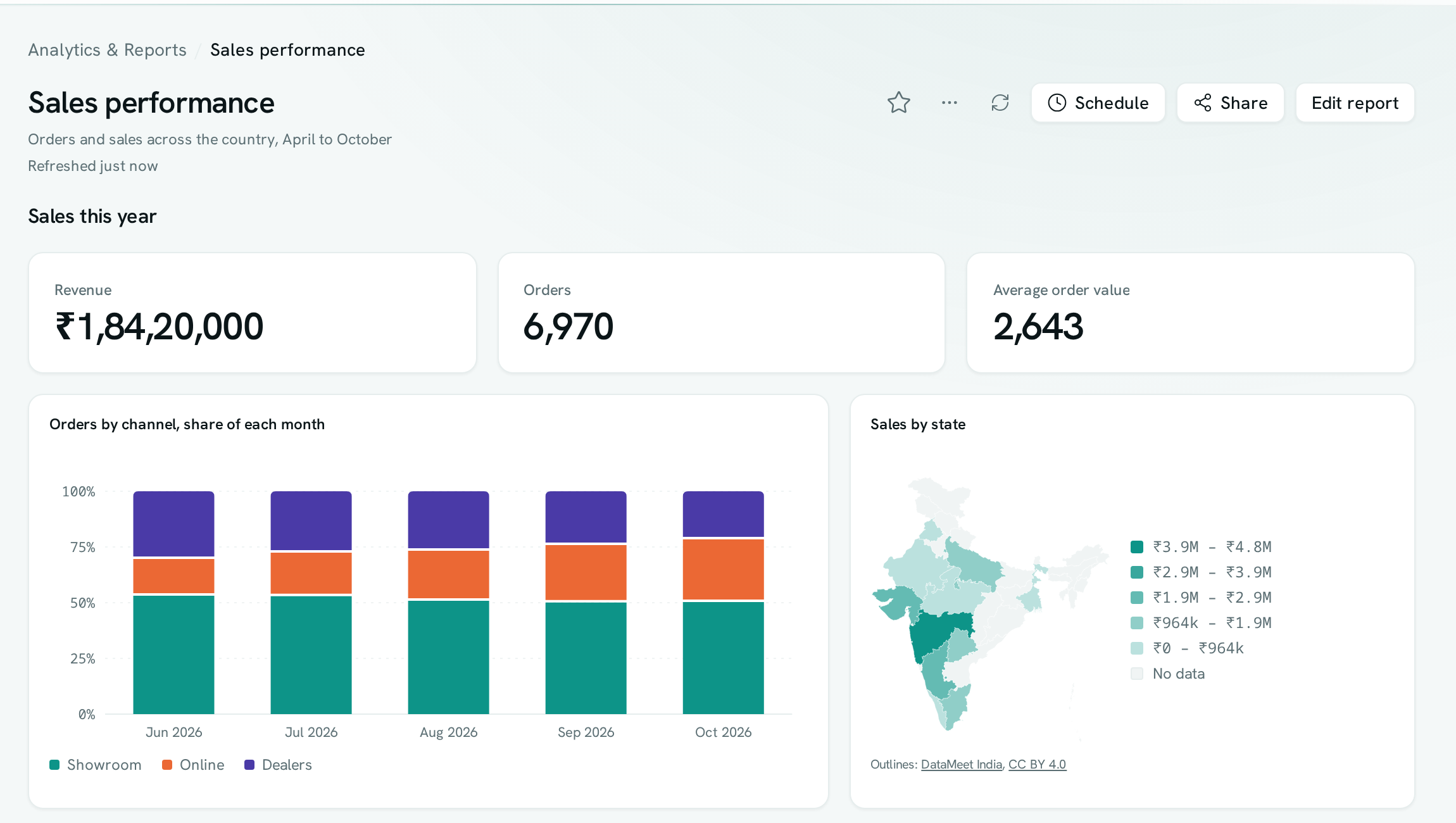
Task: Click the Jul 2026 Online bar segment
Action: click(x=311, y=573)
